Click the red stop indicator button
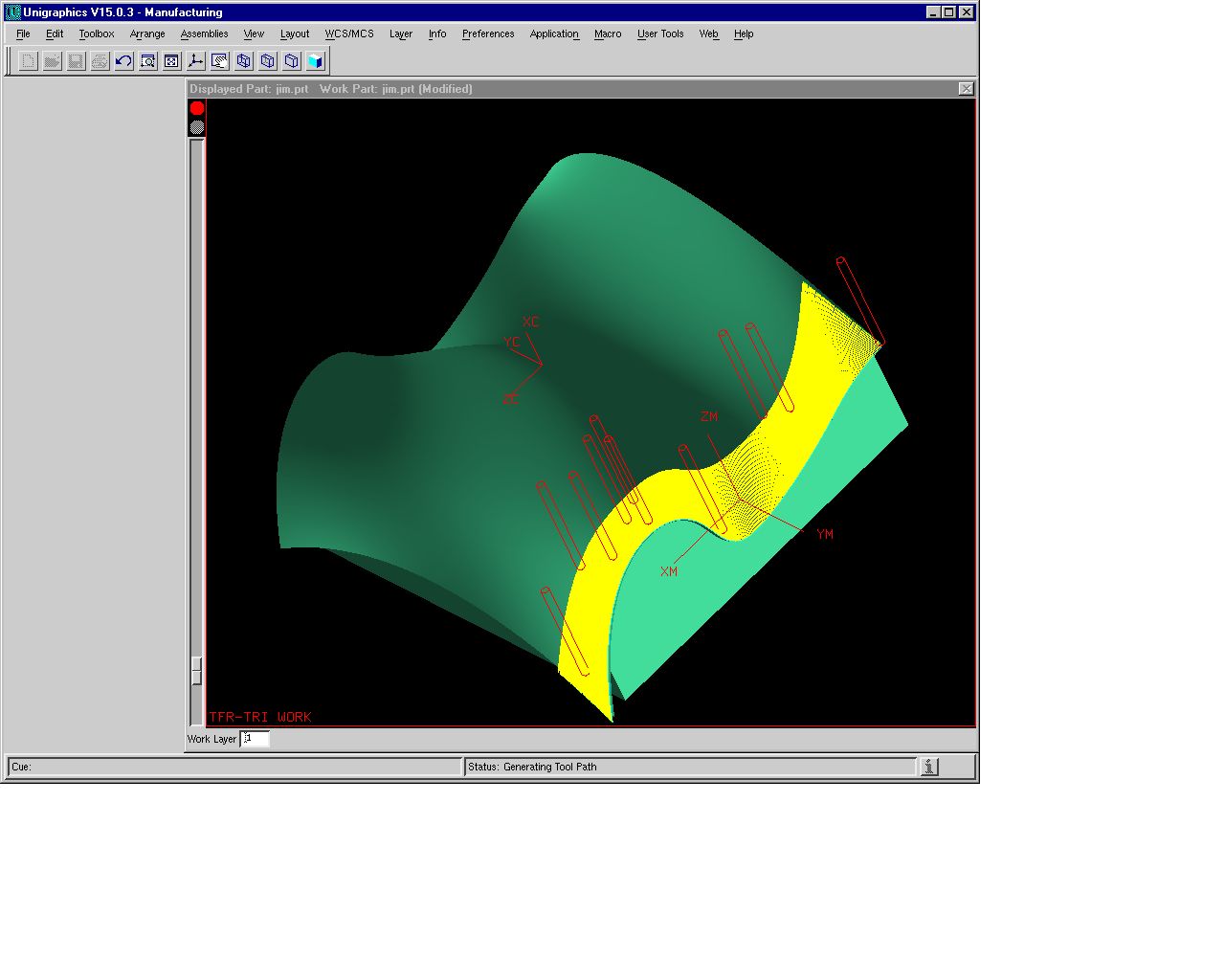The image size is (1225, 980). (197, 108)
